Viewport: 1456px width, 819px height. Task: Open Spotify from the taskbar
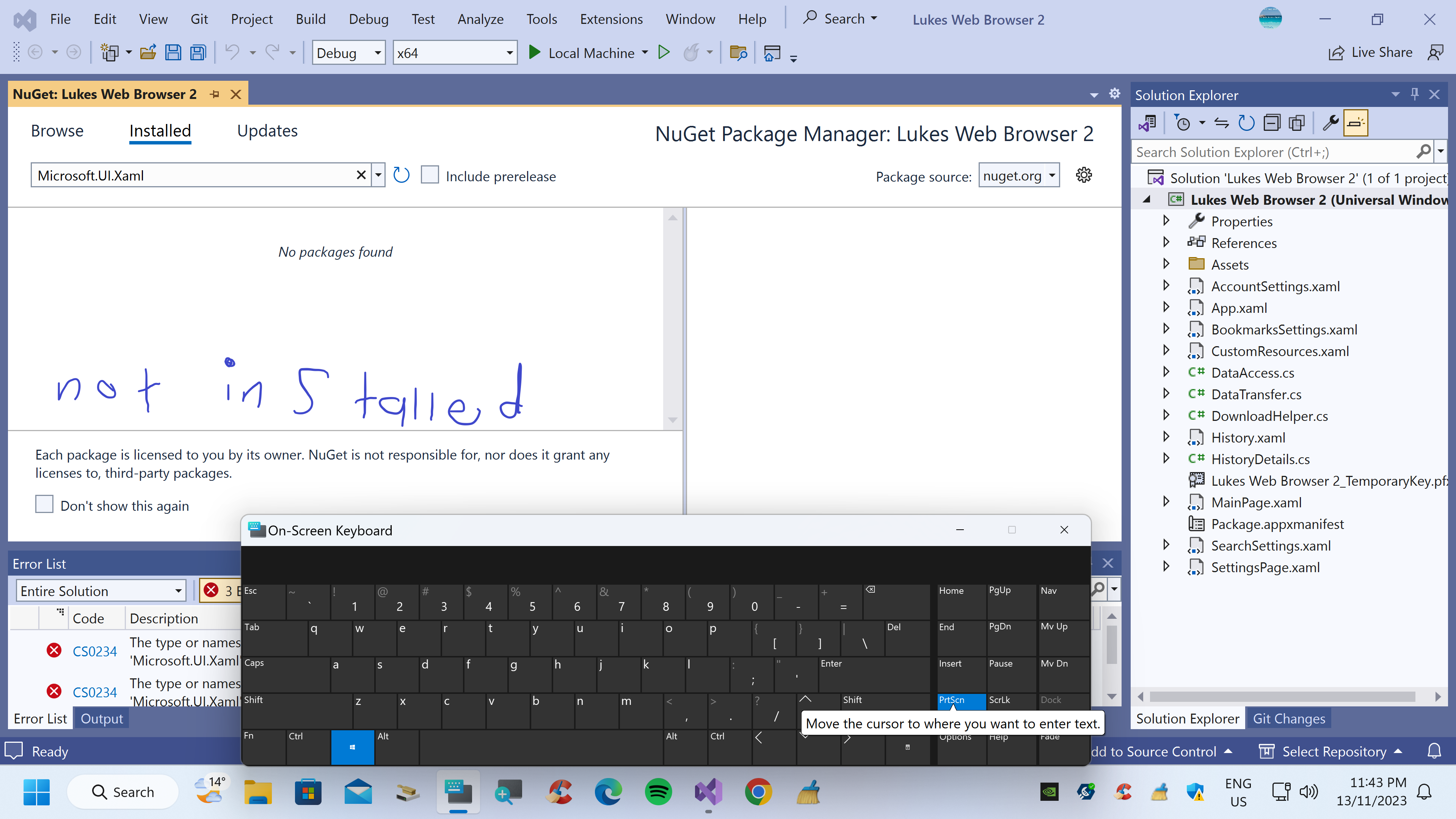[658, 792]
